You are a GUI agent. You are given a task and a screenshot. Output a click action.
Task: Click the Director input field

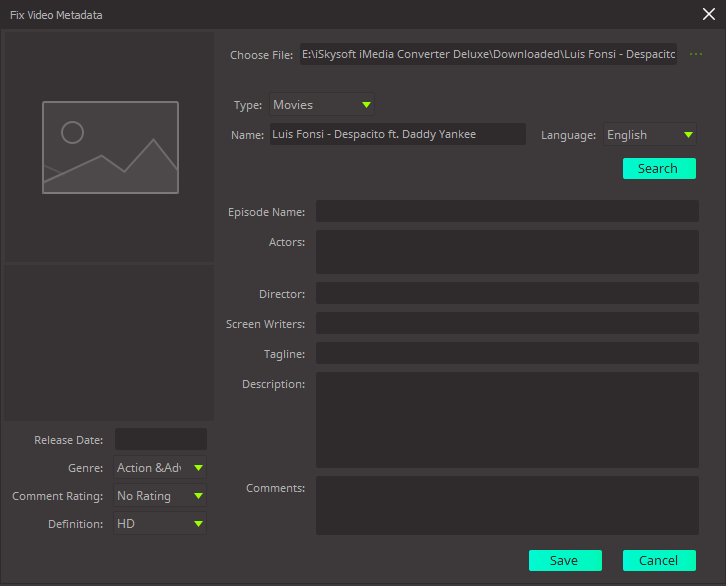507,293
